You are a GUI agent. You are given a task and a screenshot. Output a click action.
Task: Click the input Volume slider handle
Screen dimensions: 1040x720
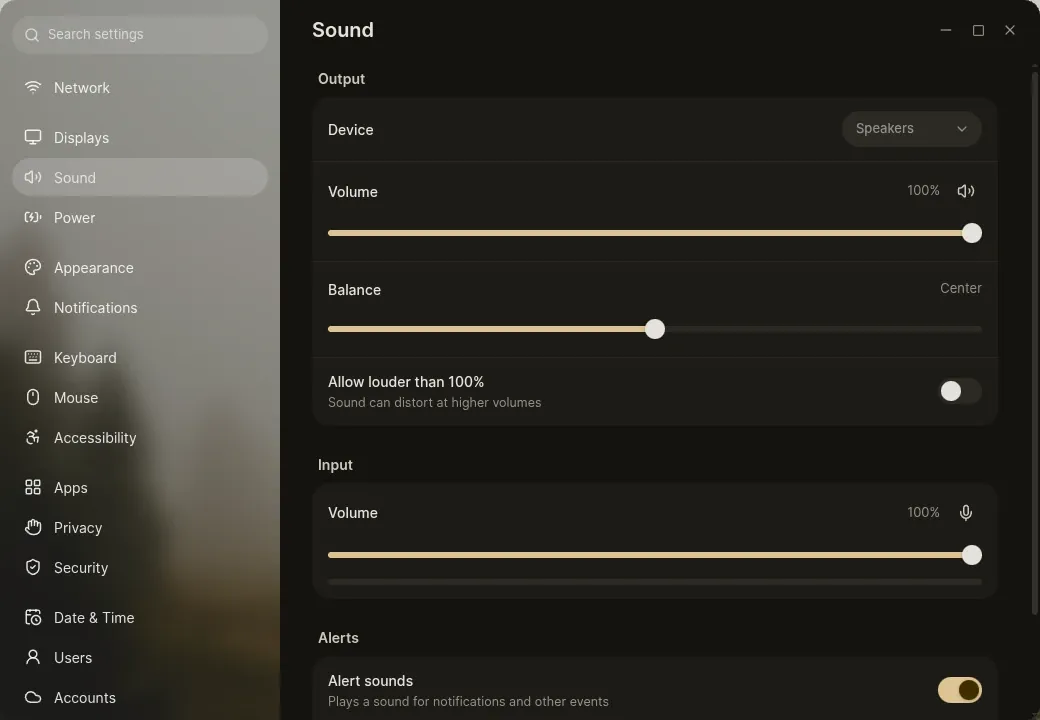pos(972,555)
